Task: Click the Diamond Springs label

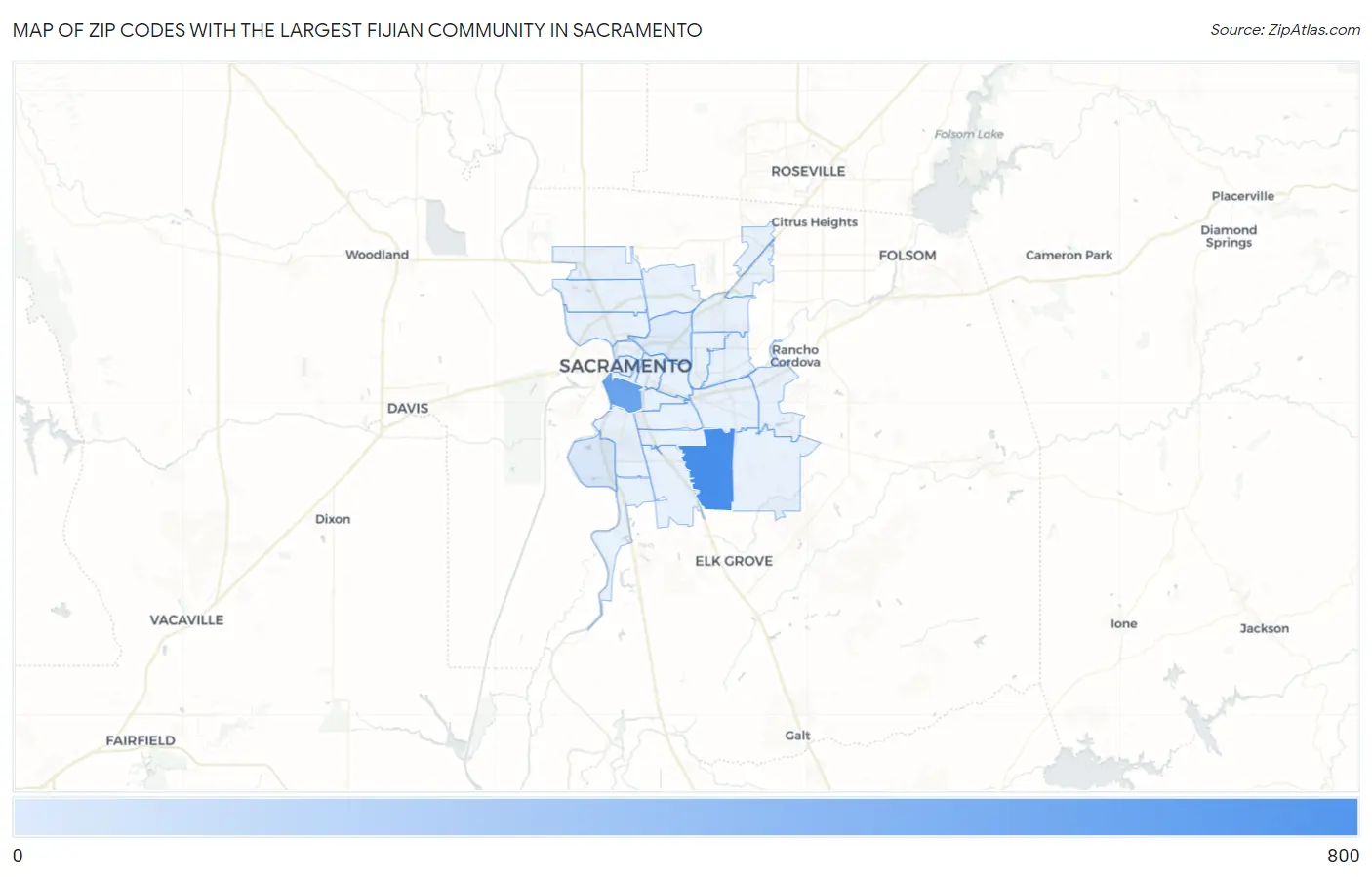Action: 1229,236
